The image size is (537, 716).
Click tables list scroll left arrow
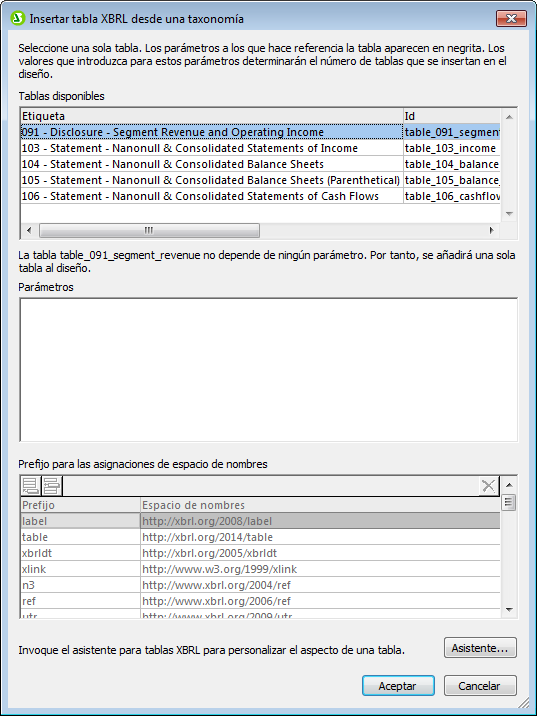29,230
